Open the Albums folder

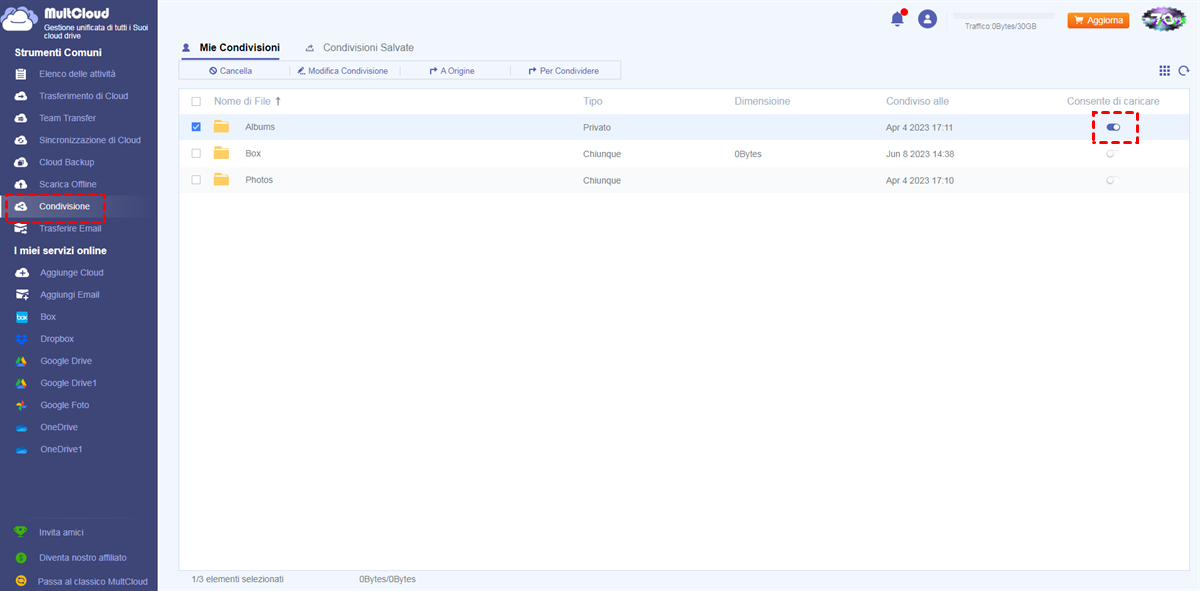pos(259,127)
